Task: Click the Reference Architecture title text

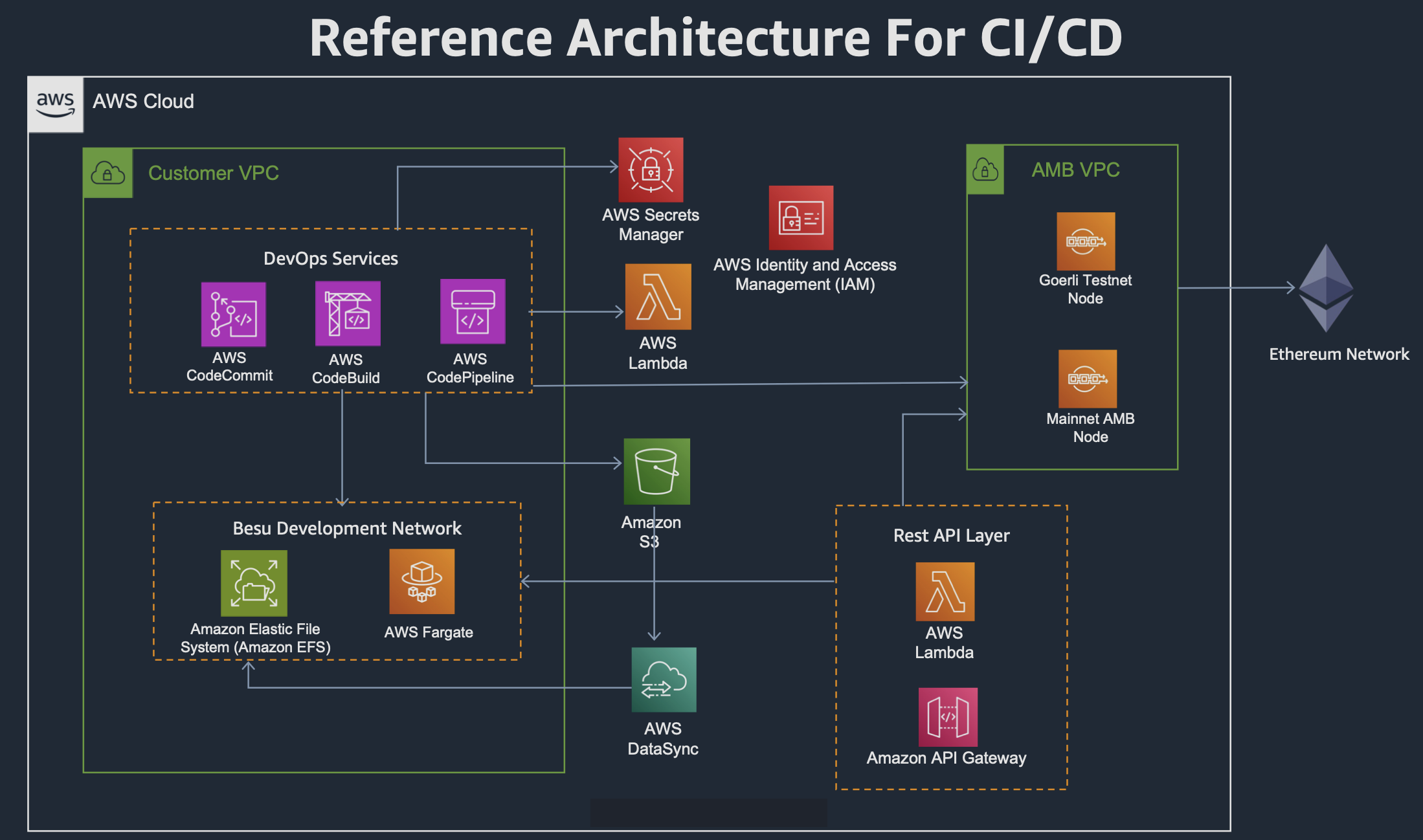Action: [715, 38]
